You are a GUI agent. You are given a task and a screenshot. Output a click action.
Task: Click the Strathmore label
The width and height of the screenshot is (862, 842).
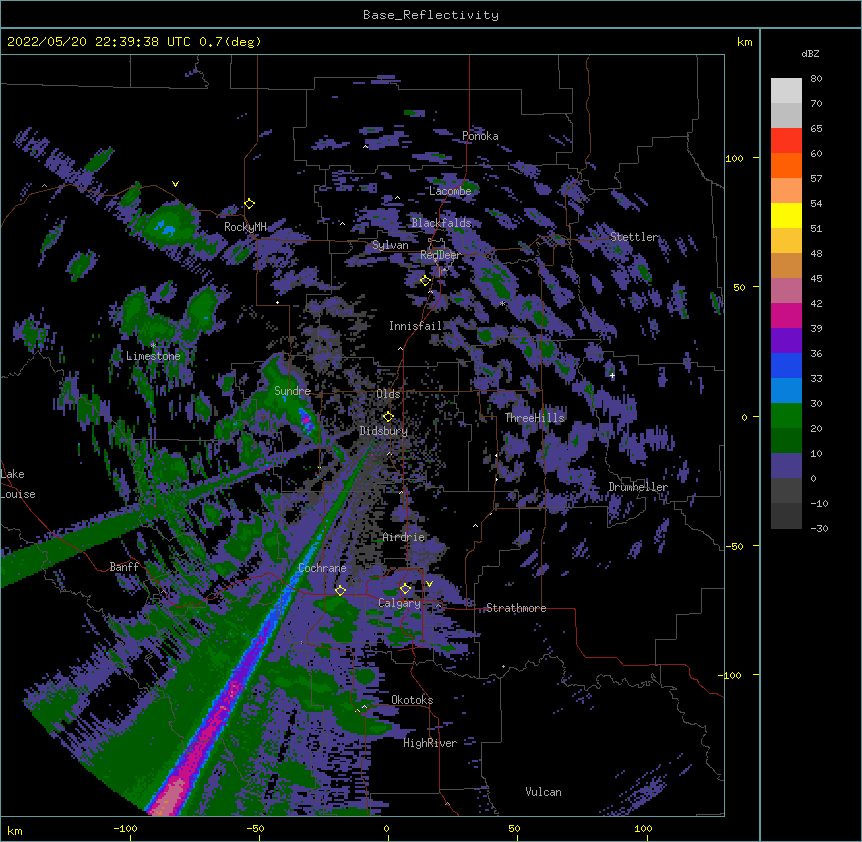pyautogui.click(x=516, y=608)
